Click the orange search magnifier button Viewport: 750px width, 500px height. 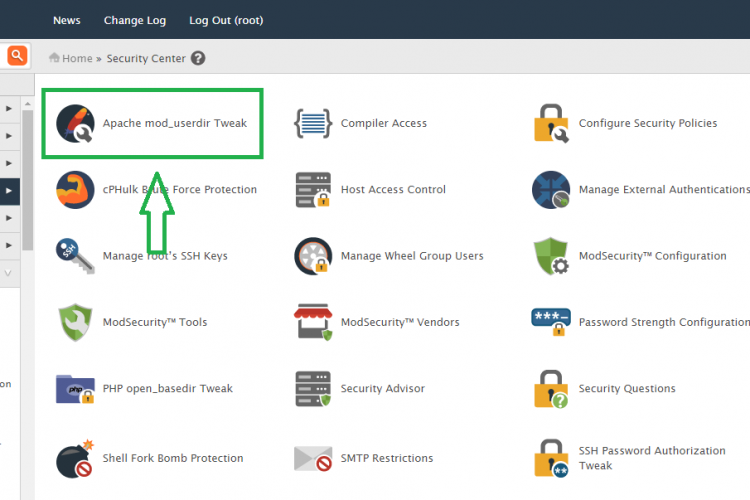tap(17, 56)
